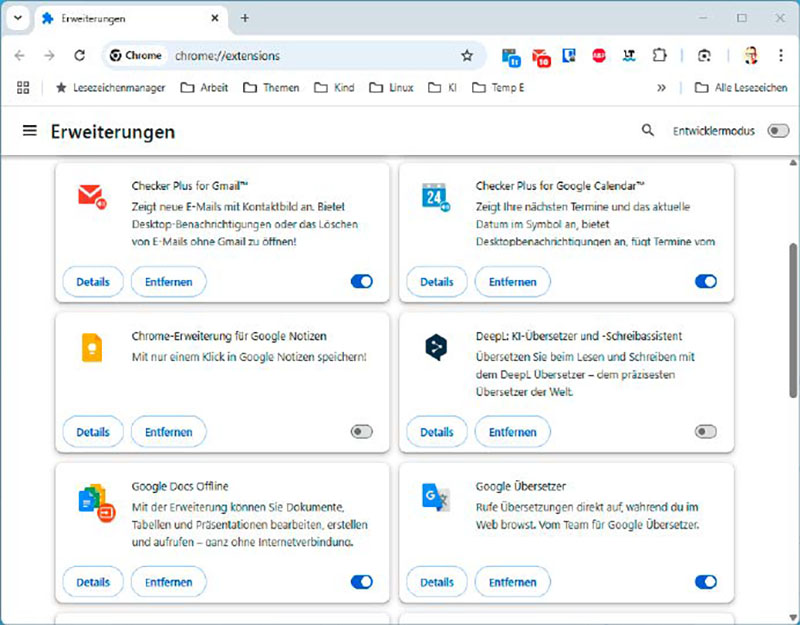Remove Google Docs Offline
Viewport: 800px width, 625px height.
click(x=168, y=582)
